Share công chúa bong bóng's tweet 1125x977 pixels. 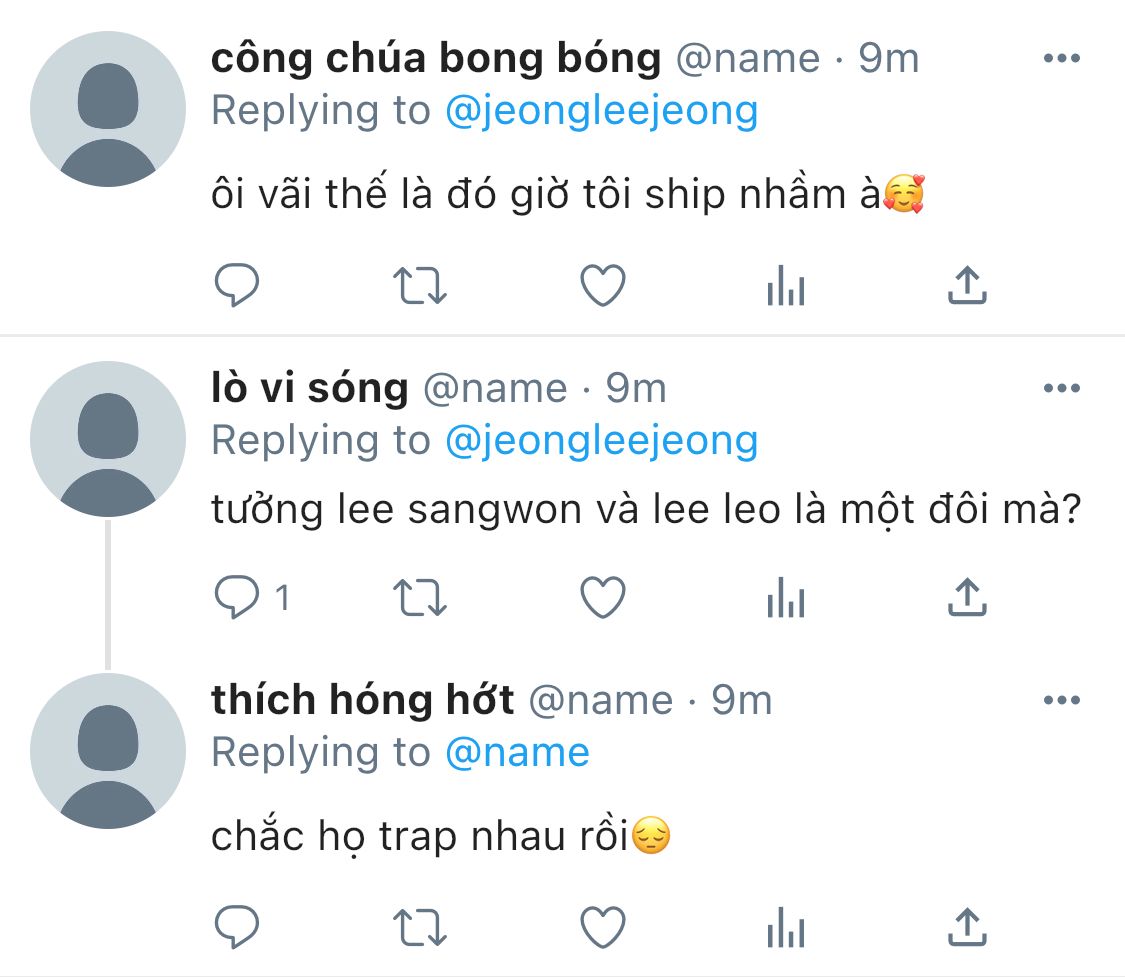coord(967,287)
